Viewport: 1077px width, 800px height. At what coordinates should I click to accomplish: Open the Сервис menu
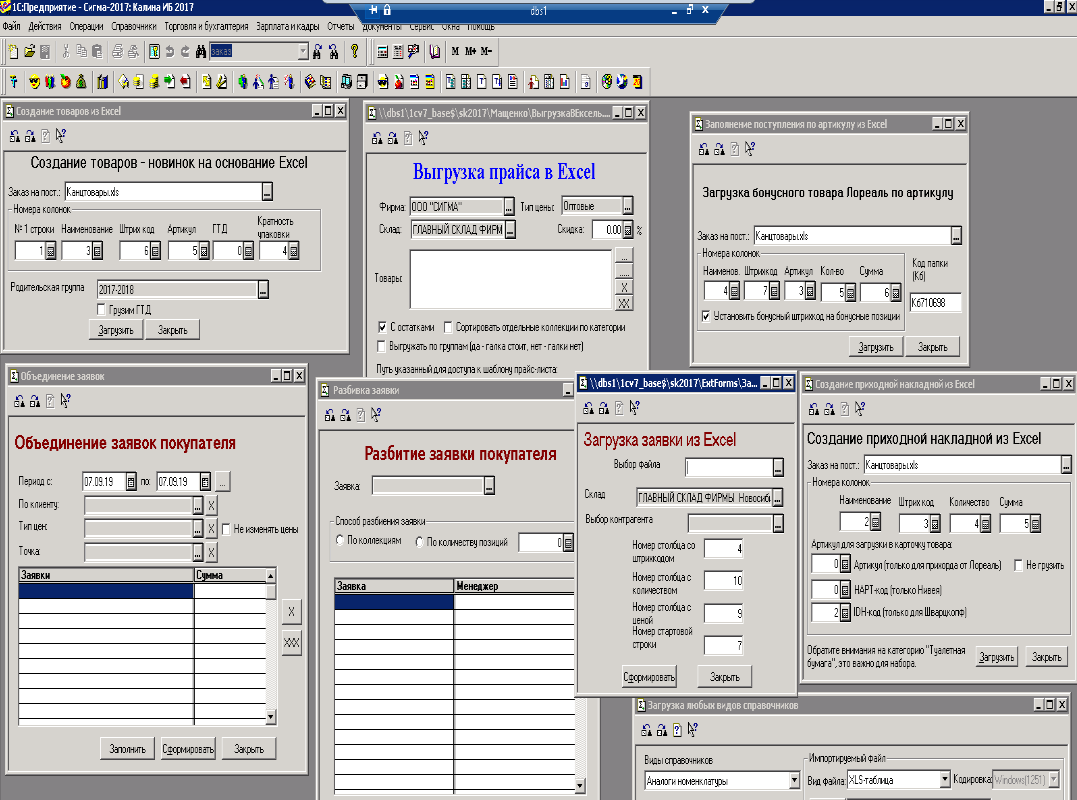[419, 27]
